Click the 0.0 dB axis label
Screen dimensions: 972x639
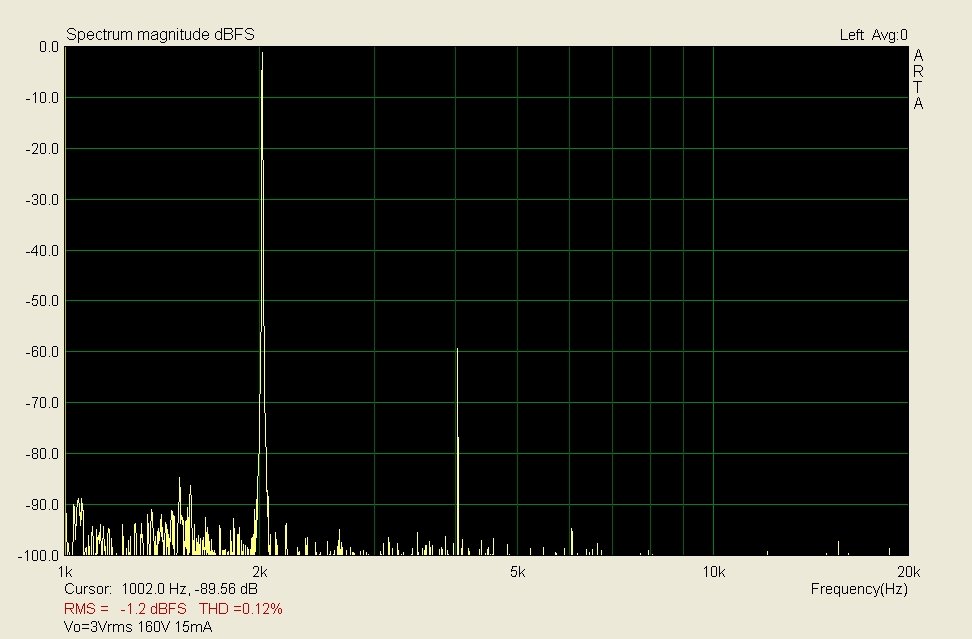pyautogui.click(x=48, y=47)
